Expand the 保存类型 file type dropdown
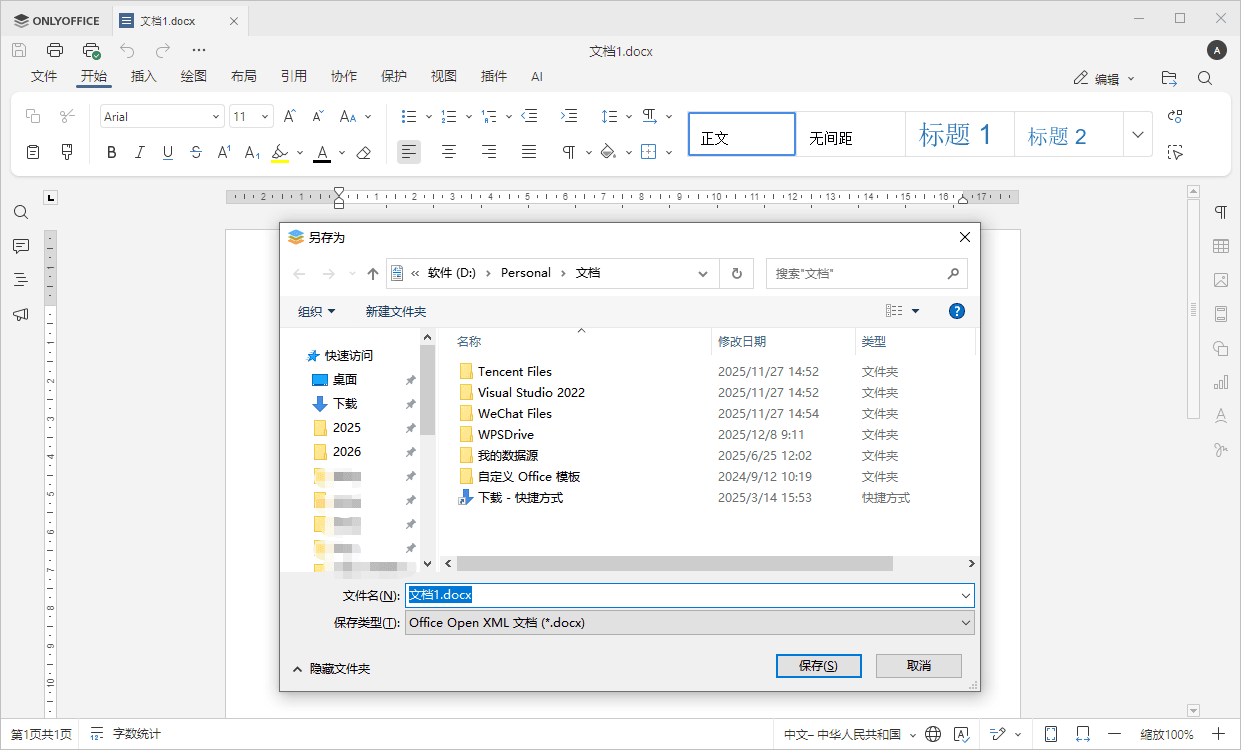 point(965,622)
